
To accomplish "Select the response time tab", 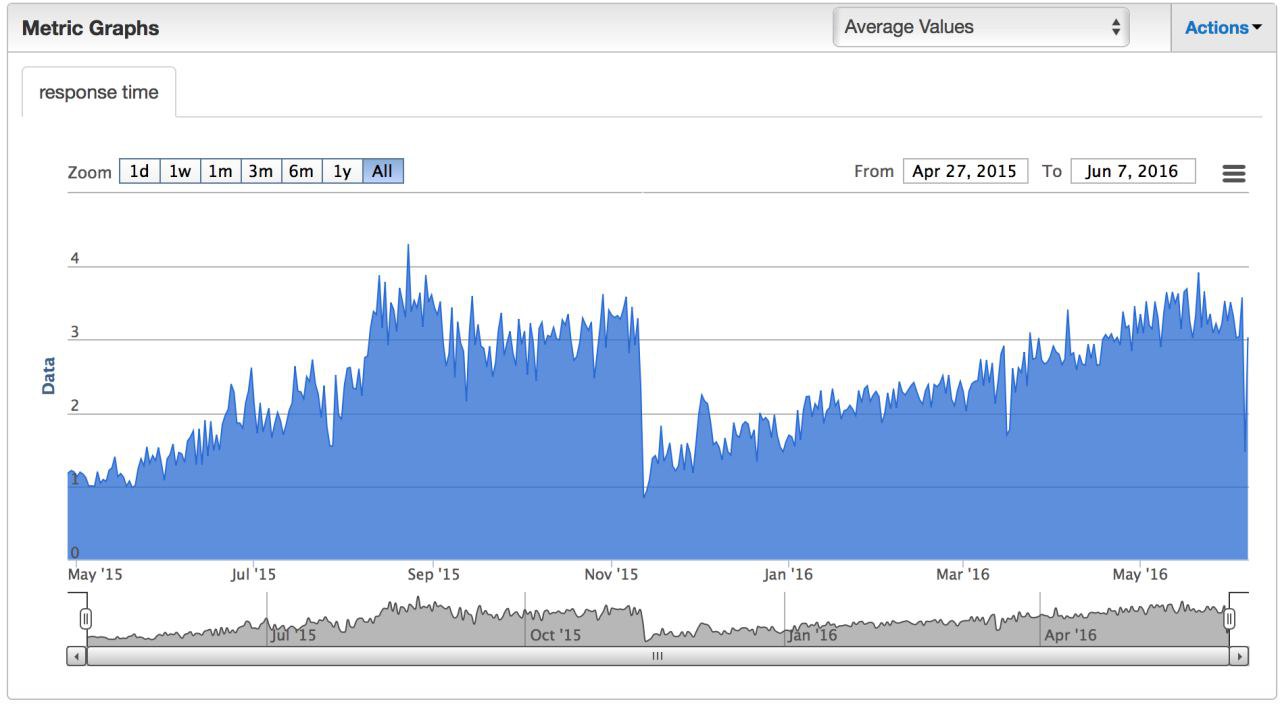I will click(x=98, y=93).
